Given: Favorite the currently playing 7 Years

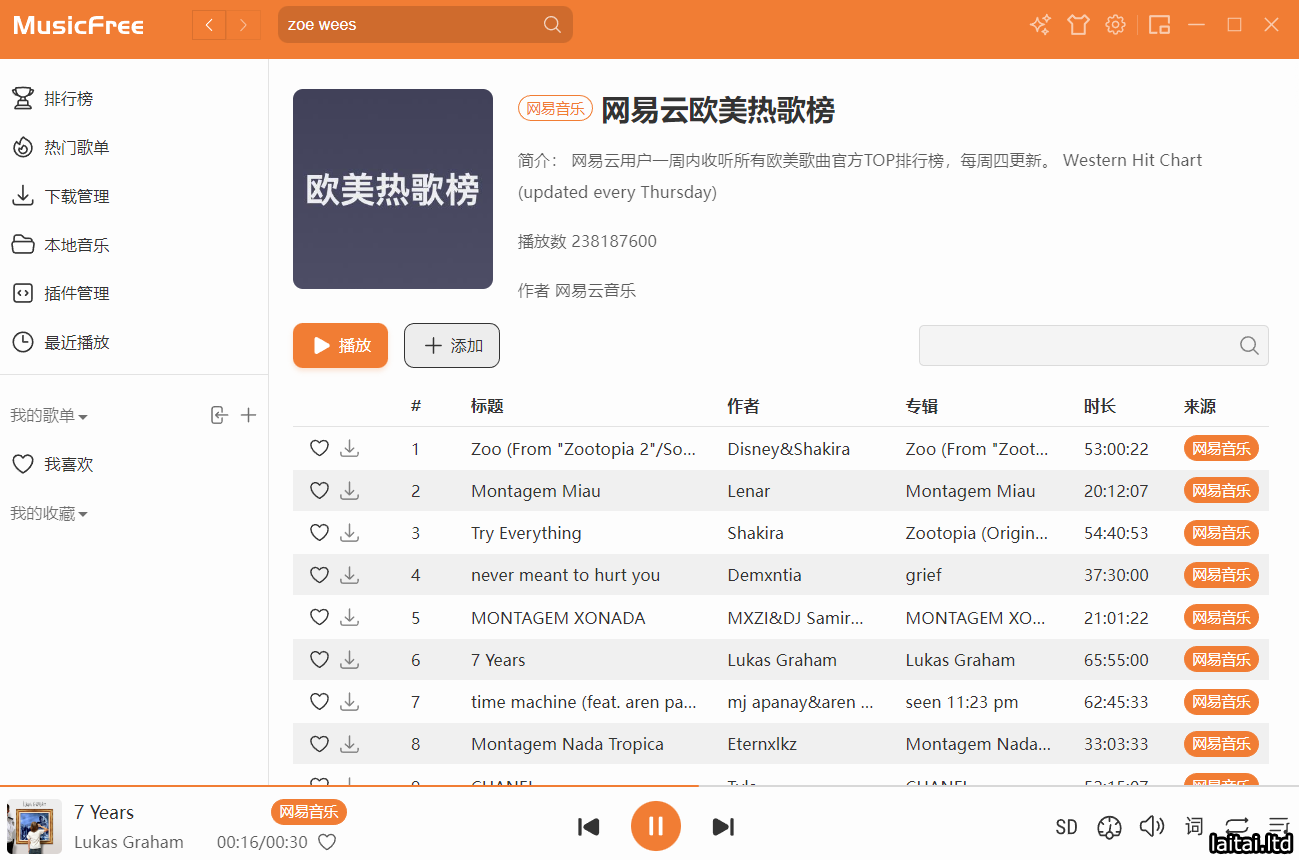Looking at the screenshot, I should pos(327,842).
